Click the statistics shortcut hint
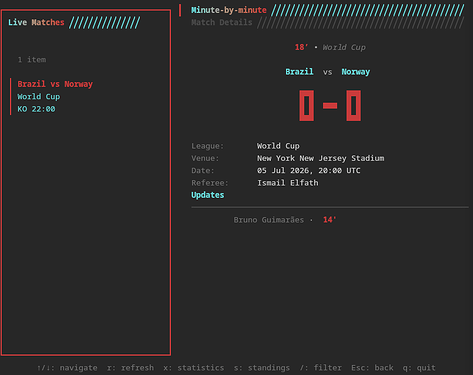The height and width of the screenshot is (375, 473). 194,368
